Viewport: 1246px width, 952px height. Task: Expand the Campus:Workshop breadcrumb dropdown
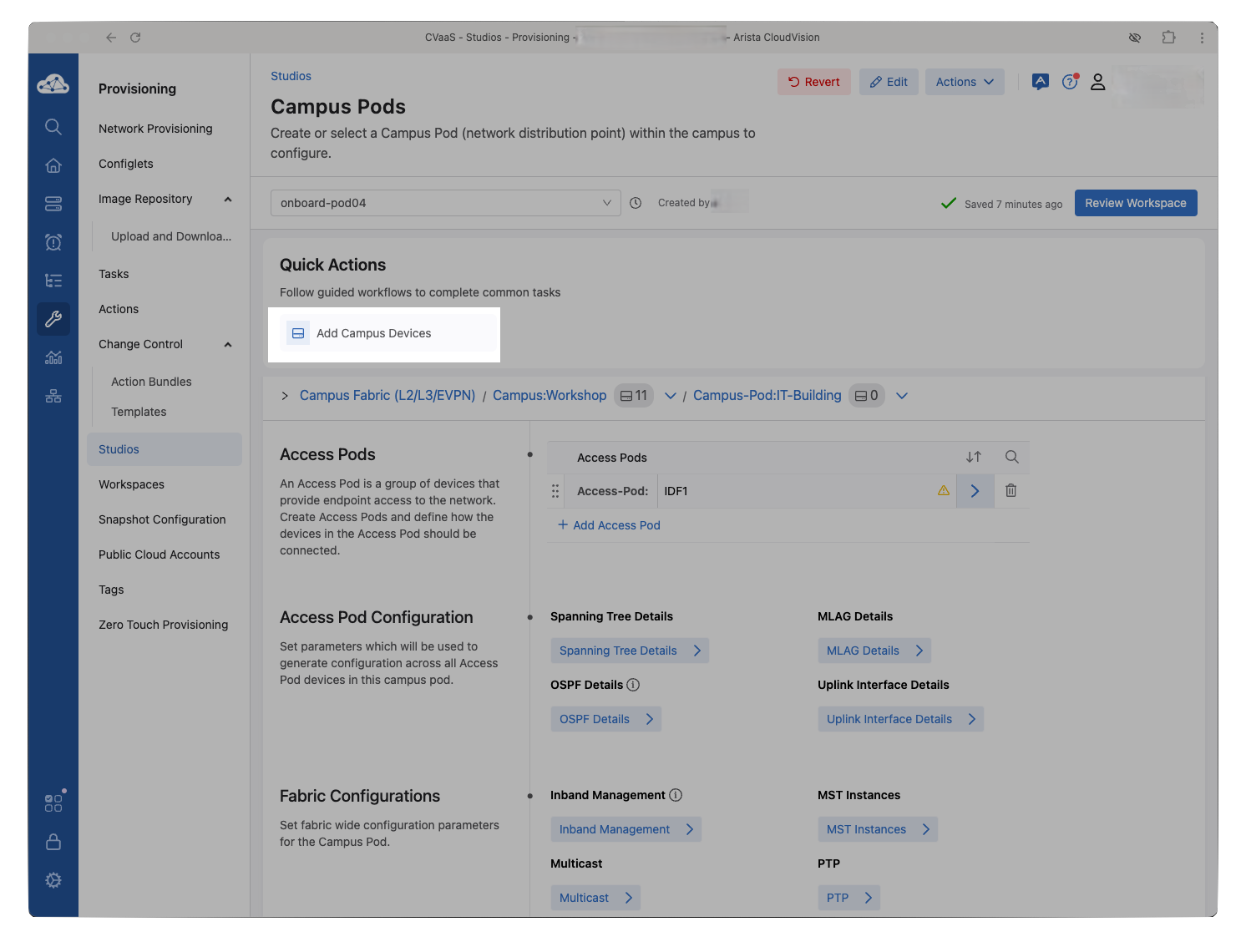[x=670, y=396]
